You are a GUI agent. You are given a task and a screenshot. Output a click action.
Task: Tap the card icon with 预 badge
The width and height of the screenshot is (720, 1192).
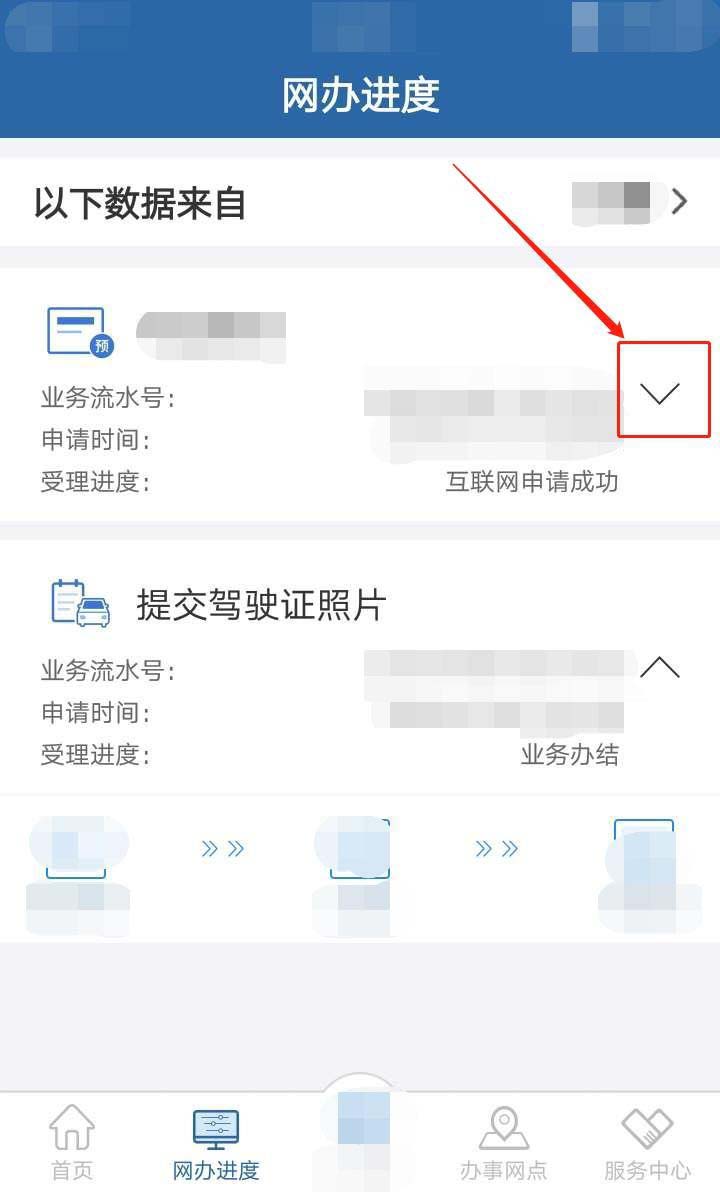pyautogui.click(x=80, y=331)
